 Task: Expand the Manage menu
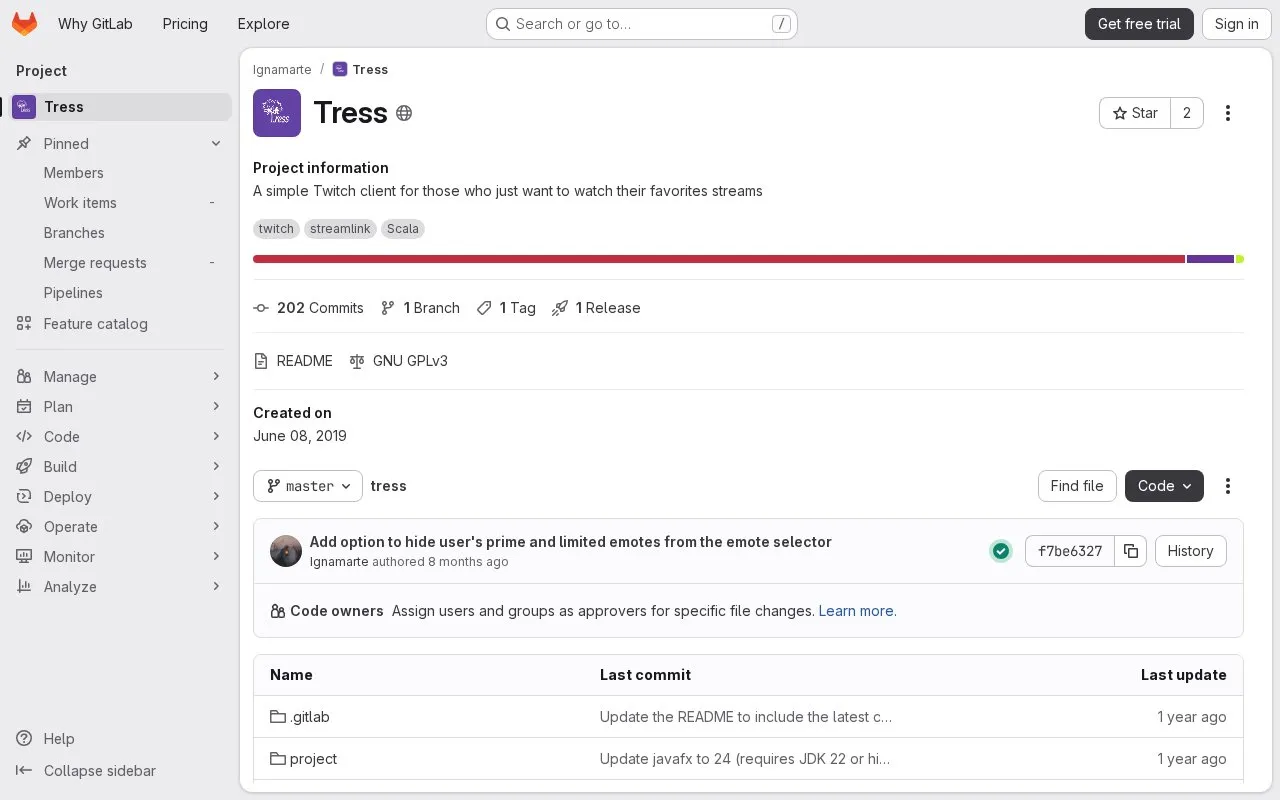[120, 377]
